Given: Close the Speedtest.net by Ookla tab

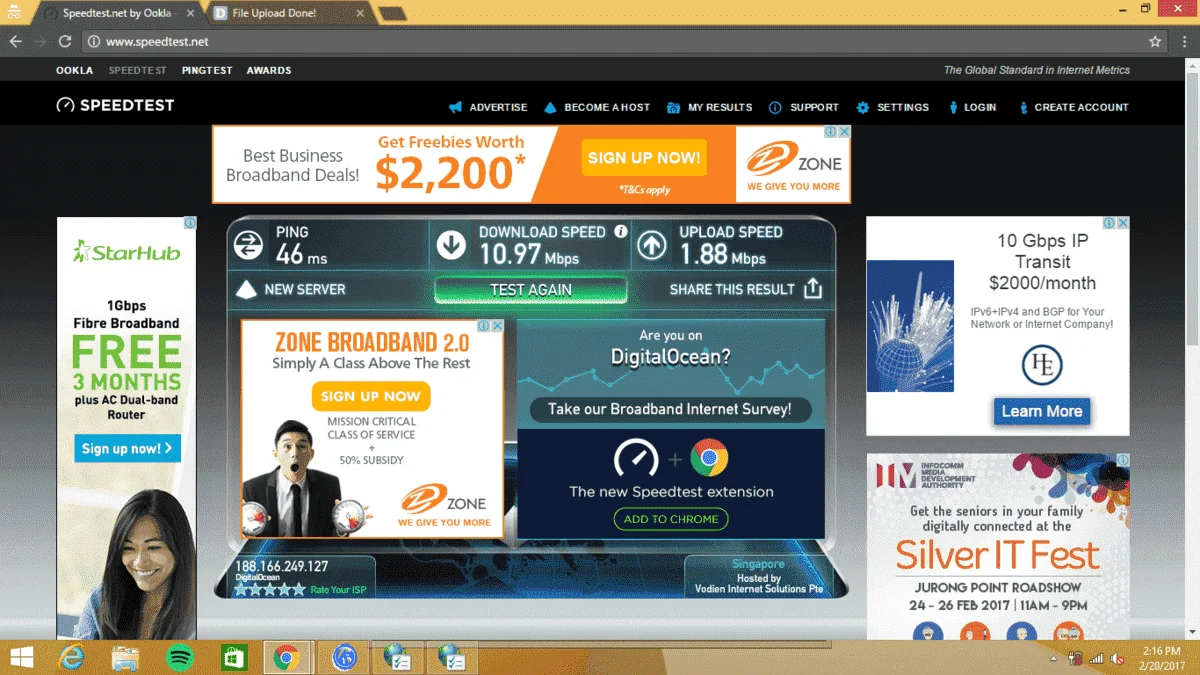Looking at the screenshot, I should 191,13.
